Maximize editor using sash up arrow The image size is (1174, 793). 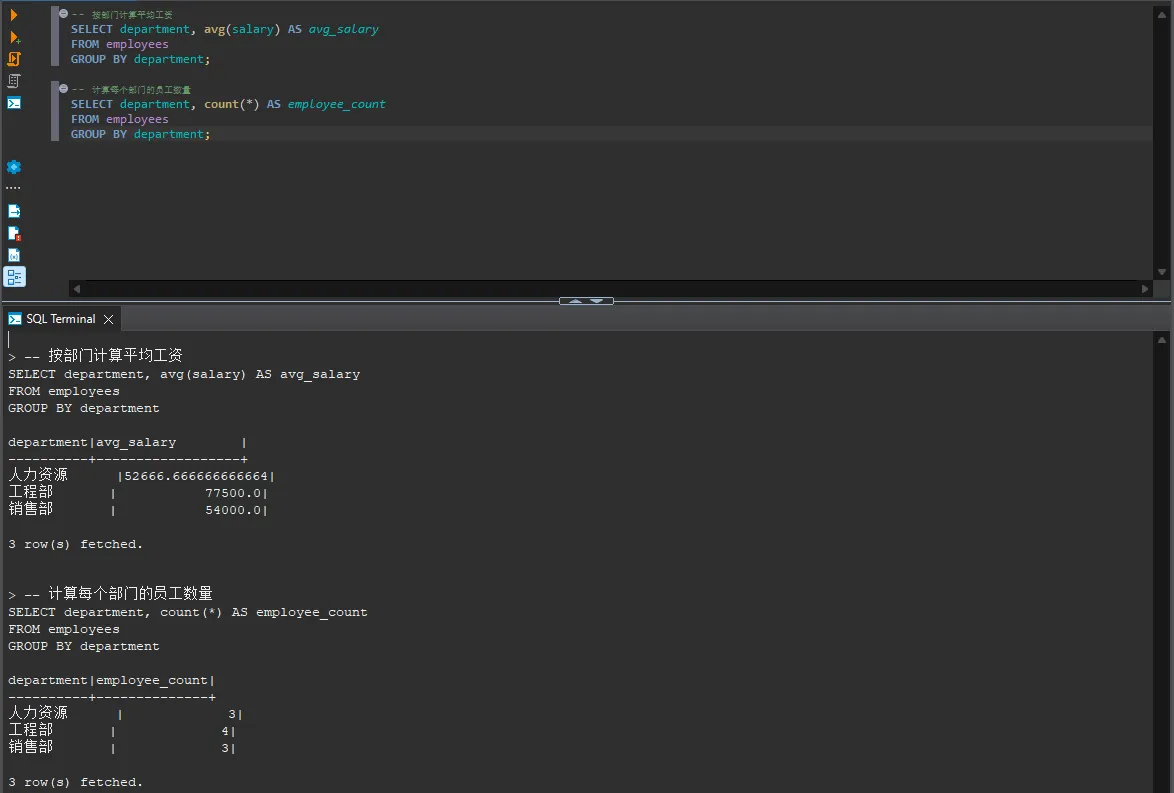pyautogui.click(x=575, y=301)
